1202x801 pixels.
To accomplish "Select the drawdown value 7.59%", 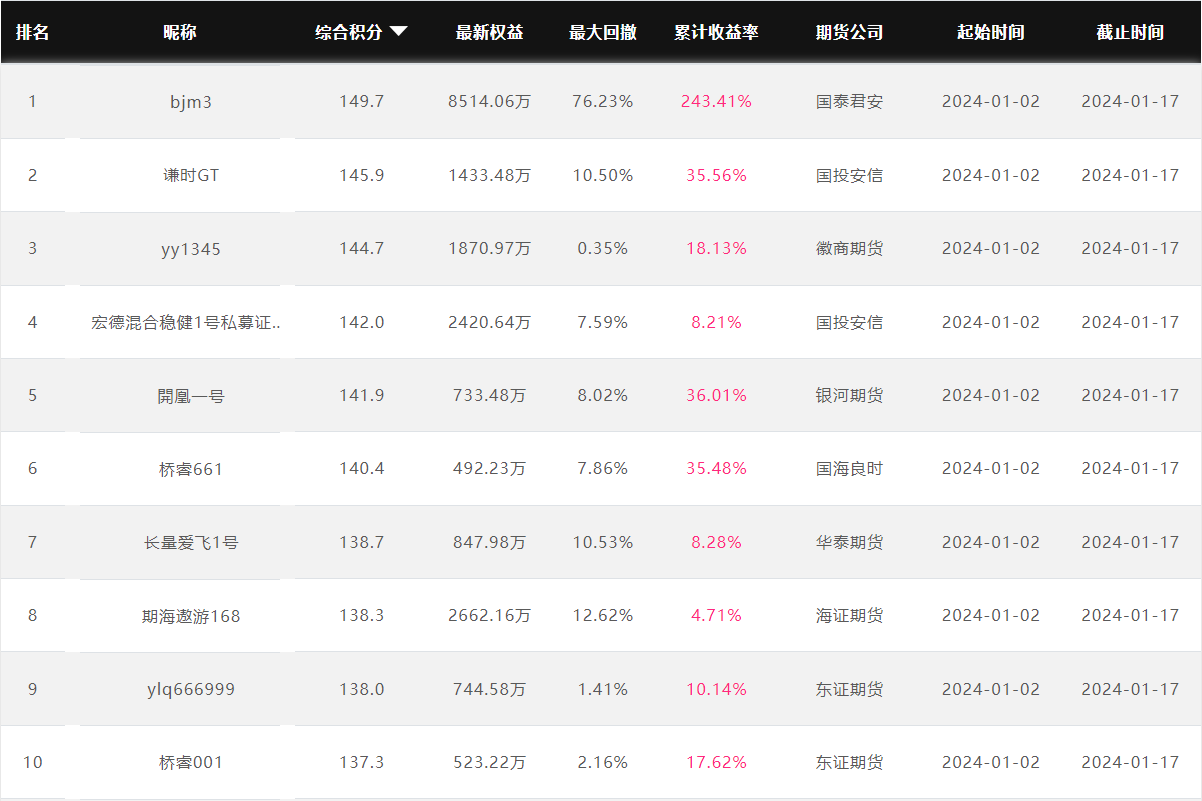I will (603, 322).
